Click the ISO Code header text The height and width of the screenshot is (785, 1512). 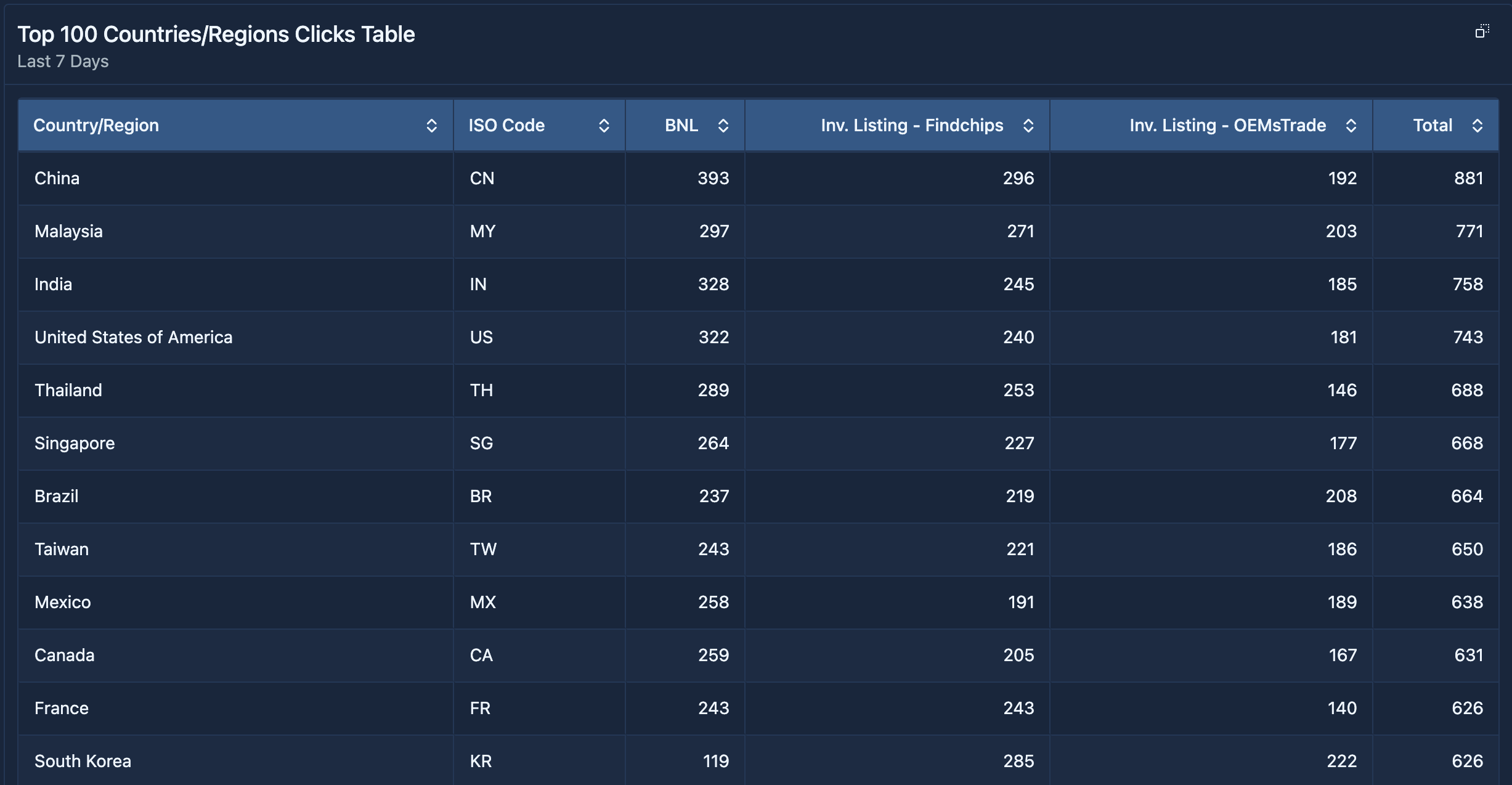coord(506,126)
